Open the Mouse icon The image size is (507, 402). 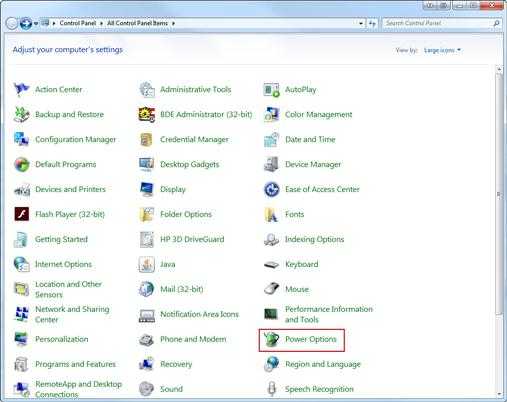point(271,289)
